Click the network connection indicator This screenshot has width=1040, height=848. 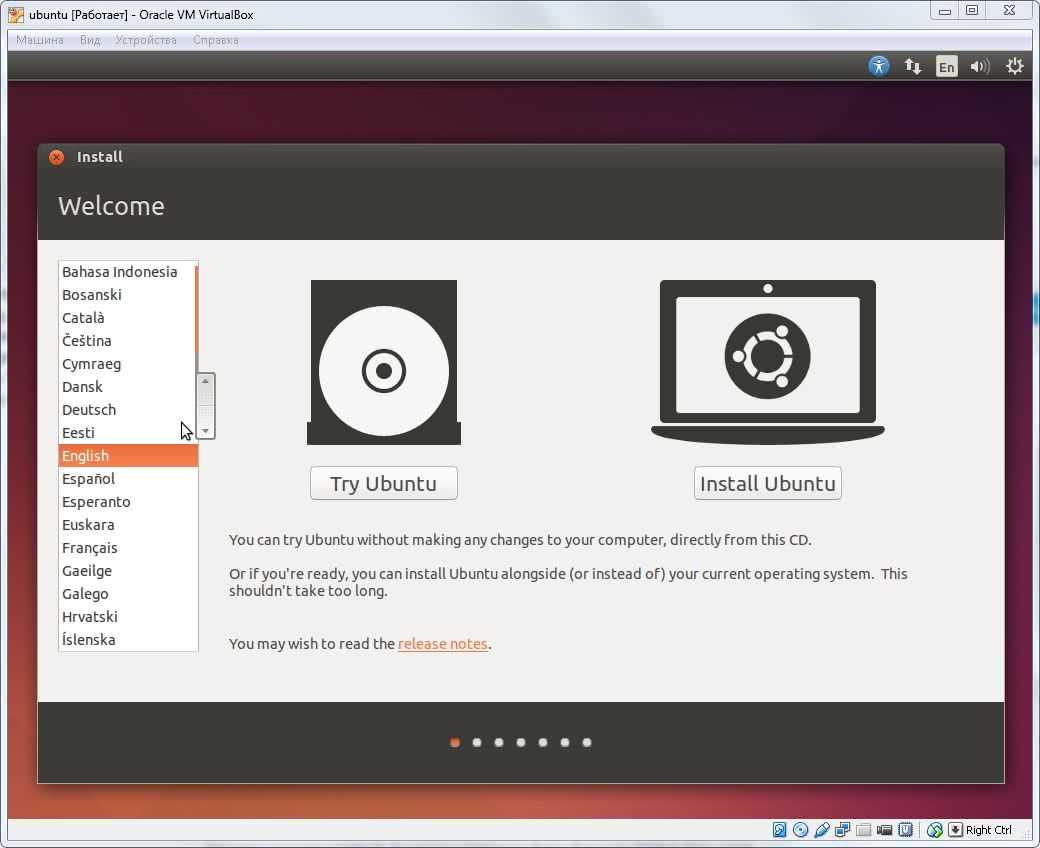click(x=912, y=66)
